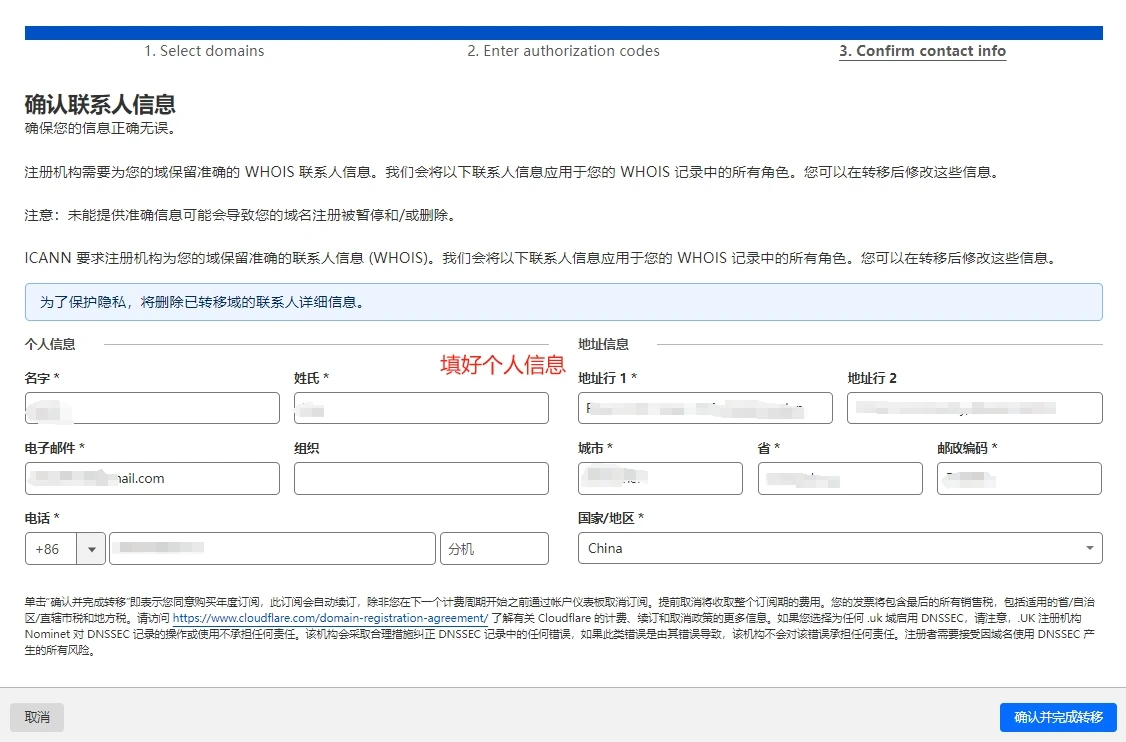1126x742 pixels.
Task: Focus the 地址行 2 address field
Action: tap(974, 408)
